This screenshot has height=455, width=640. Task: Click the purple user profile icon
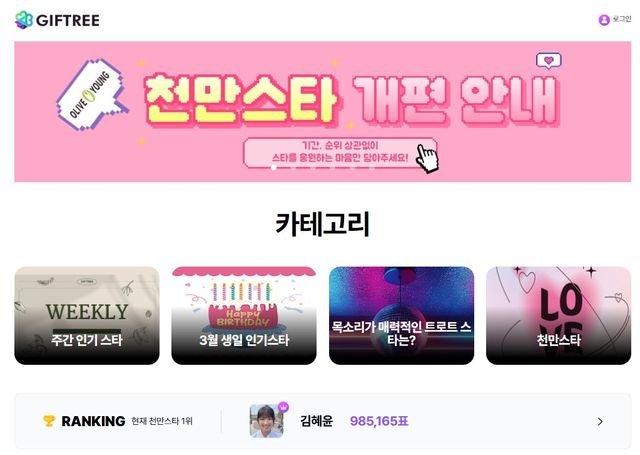[x=604, y=20]
